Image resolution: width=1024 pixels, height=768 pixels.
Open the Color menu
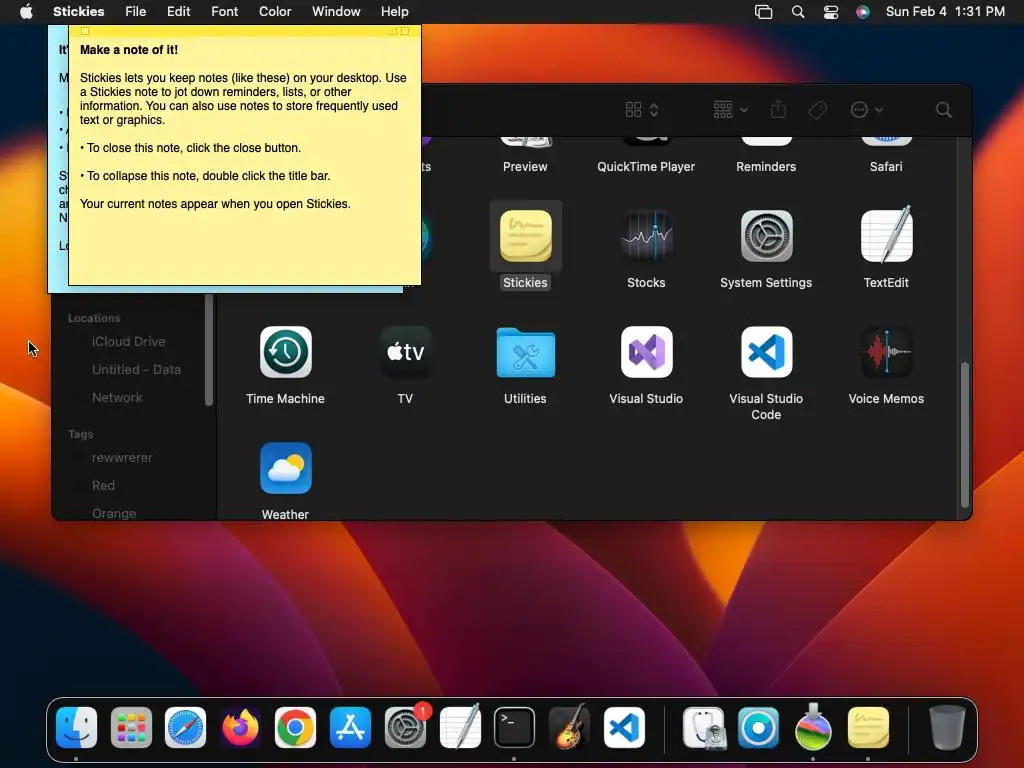pos(275,11)
